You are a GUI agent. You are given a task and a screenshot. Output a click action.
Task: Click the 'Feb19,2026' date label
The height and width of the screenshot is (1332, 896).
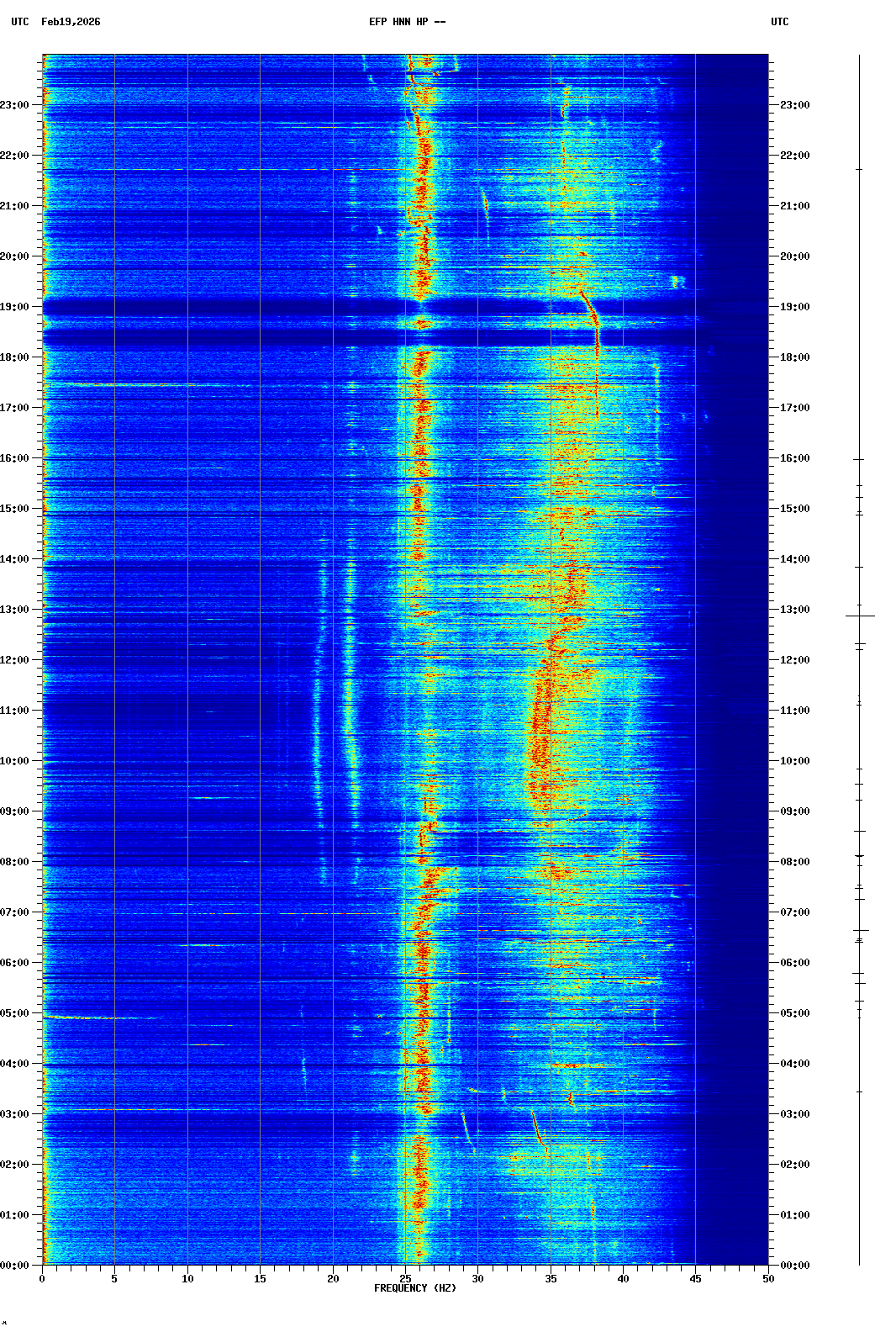point(71,22)
